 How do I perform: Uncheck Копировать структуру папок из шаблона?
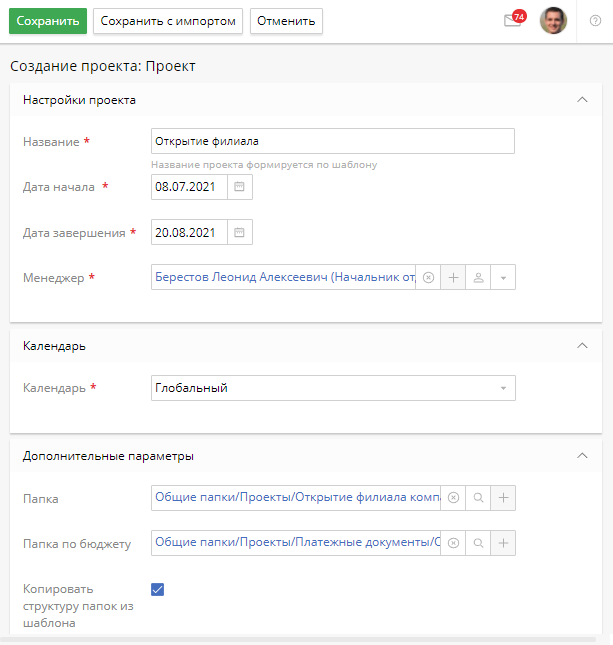[x=157, y=589]
